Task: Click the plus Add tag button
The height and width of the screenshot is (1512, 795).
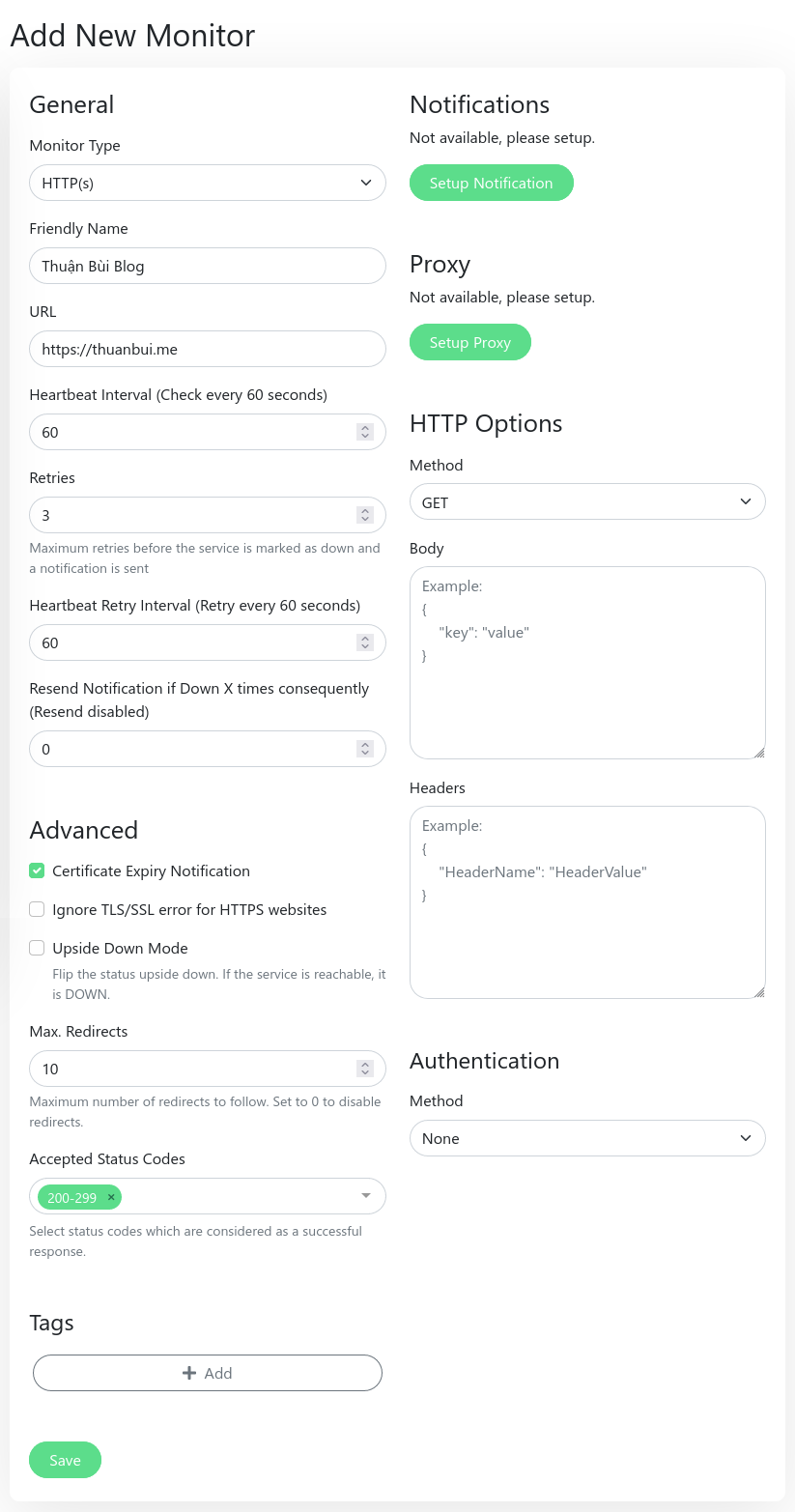Action: 208,1373
